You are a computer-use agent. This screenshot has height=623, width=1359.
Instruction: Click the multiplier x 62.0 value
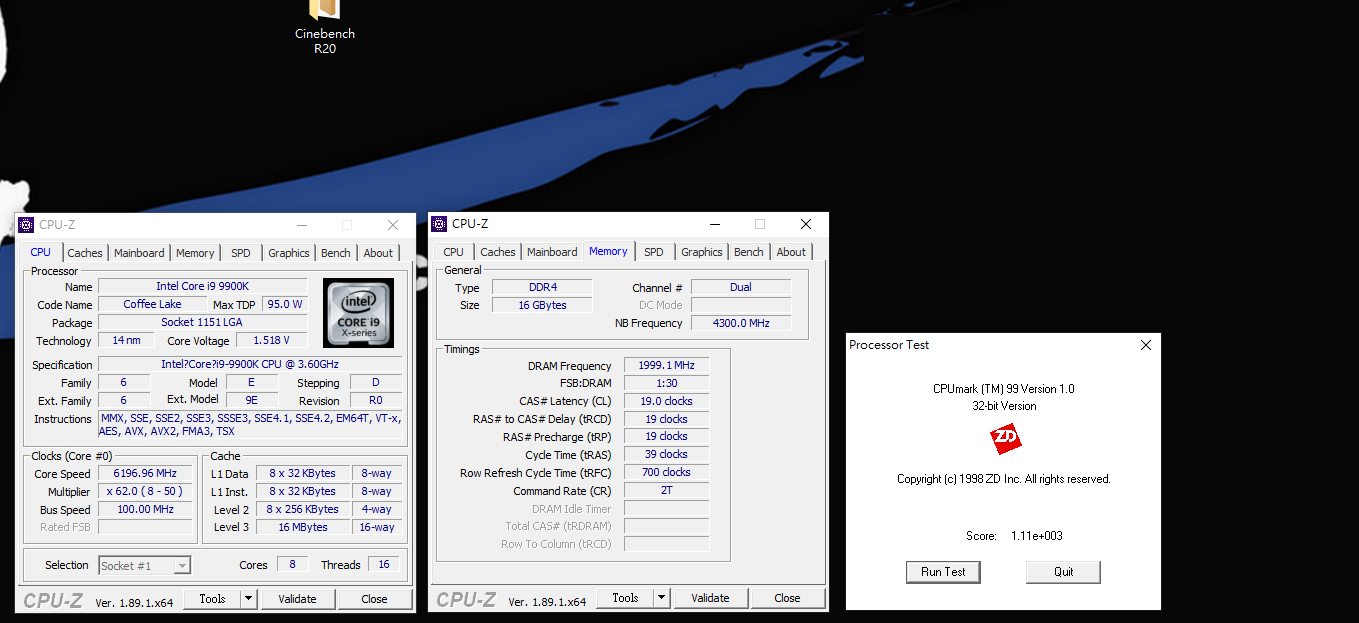click(x=146, y=492)
